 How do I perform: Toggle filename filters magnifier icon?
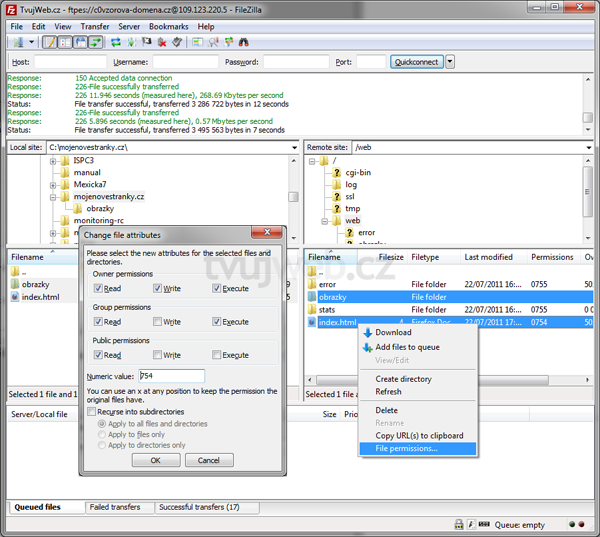[x=213, y=42]
